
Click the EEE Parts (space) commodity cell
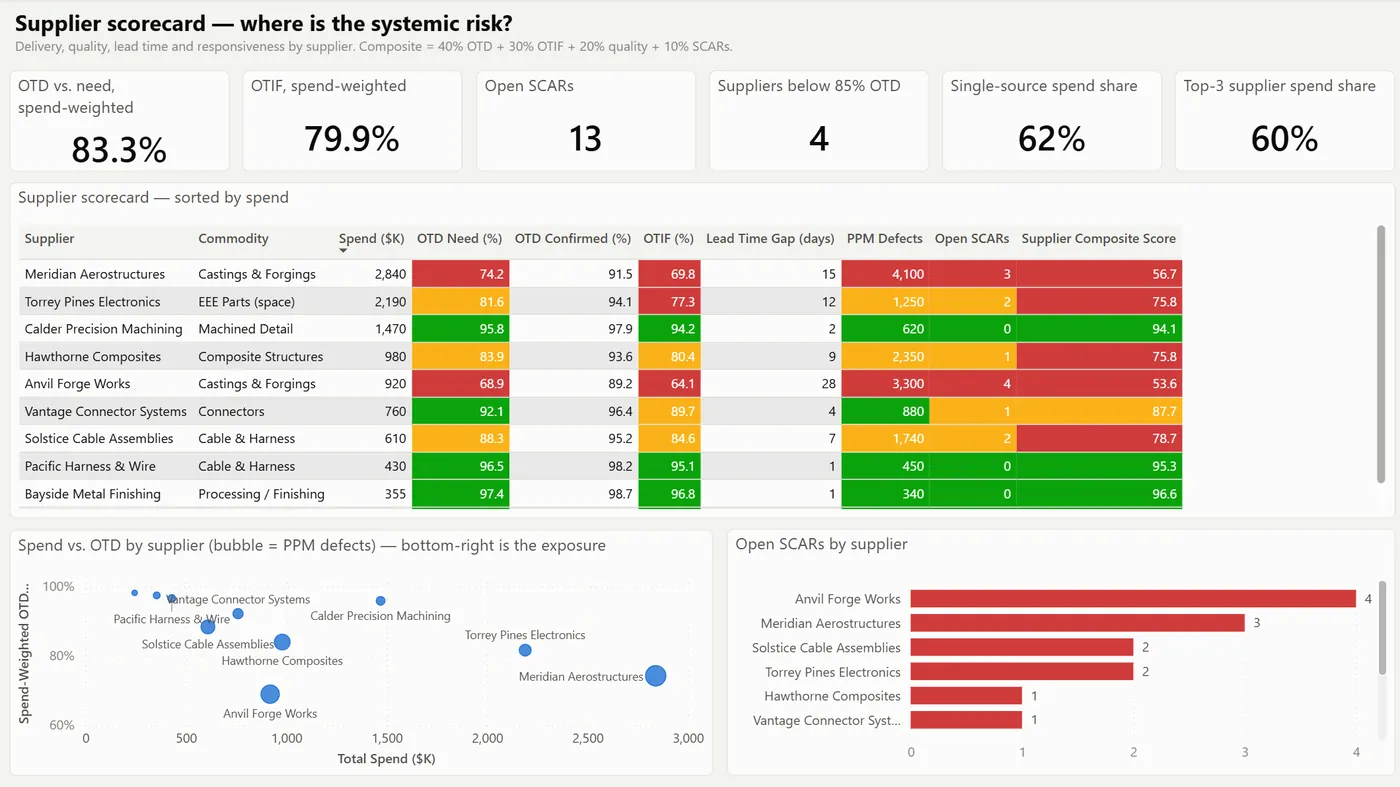pos(246,302)
